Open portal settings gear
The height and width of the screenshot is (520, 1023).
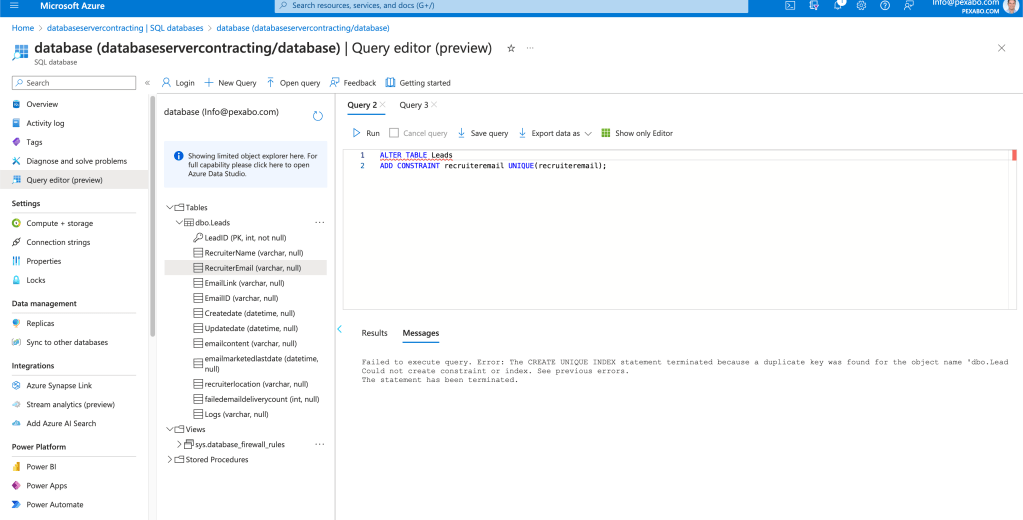click(x=861, y=5)
